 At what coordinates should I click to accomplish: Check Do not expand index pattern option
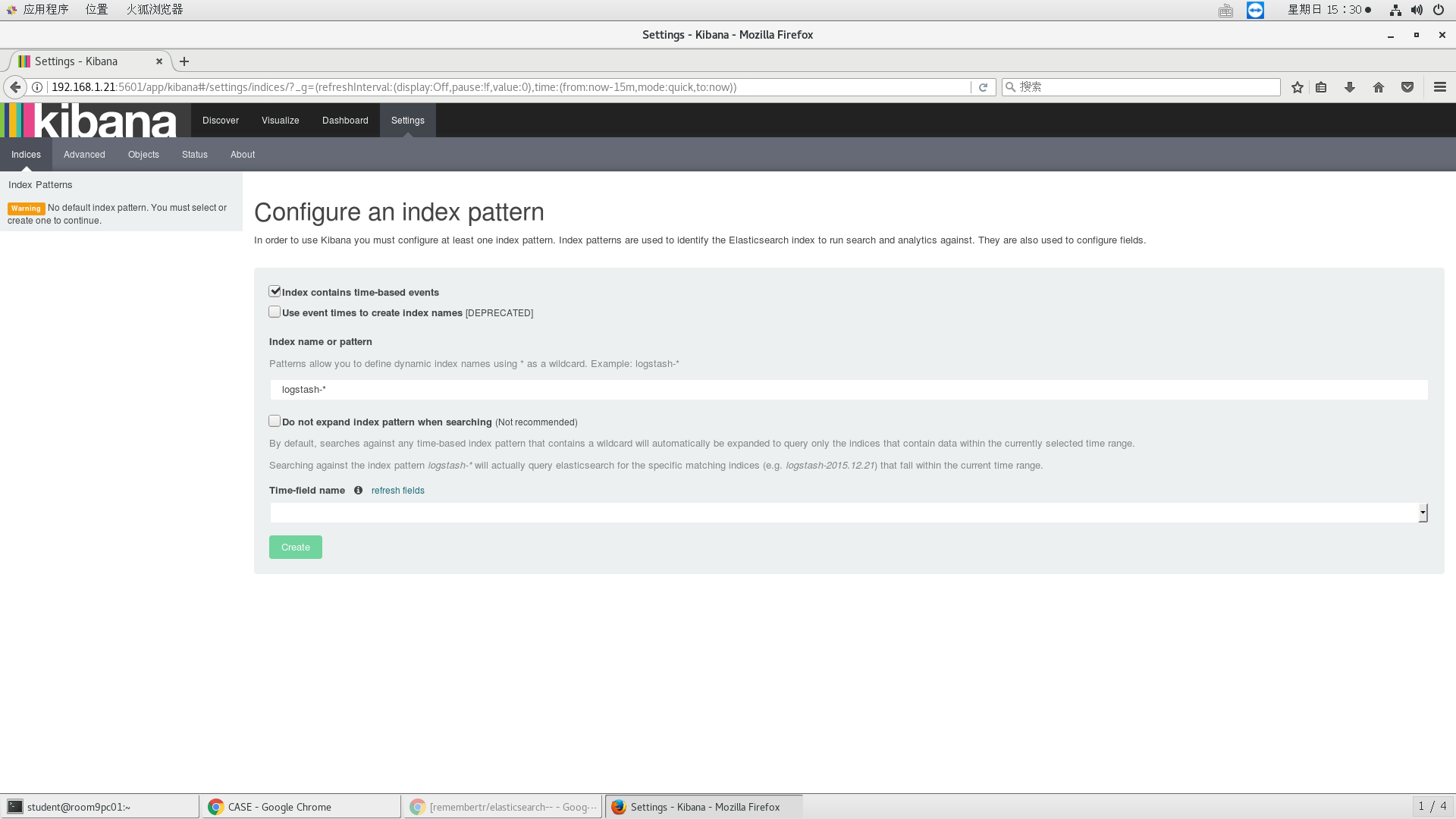pos(275,421)
